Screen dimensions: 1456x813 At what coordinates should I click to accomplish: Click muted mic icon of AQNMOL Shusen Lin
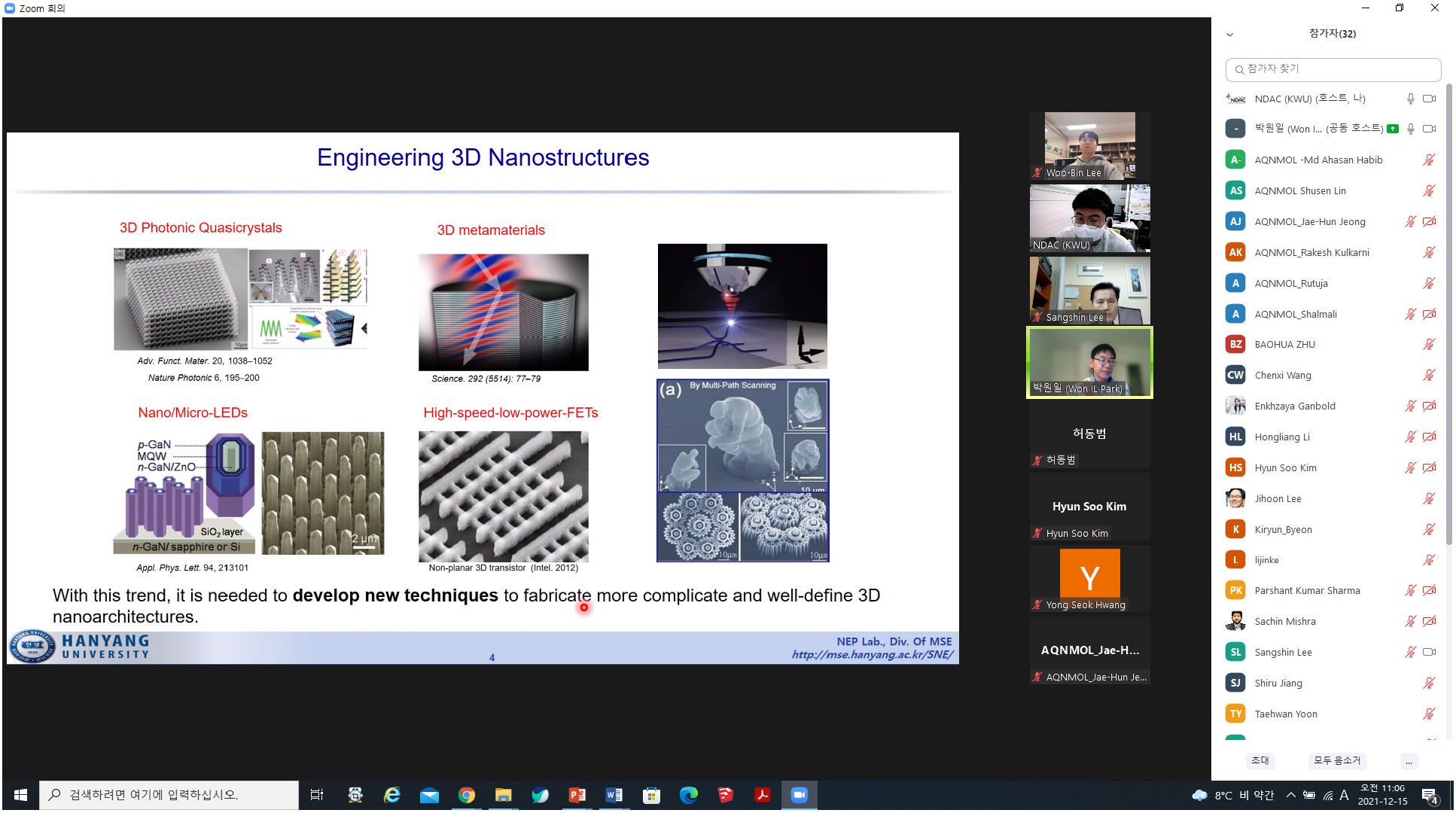tap(1428, 190)
